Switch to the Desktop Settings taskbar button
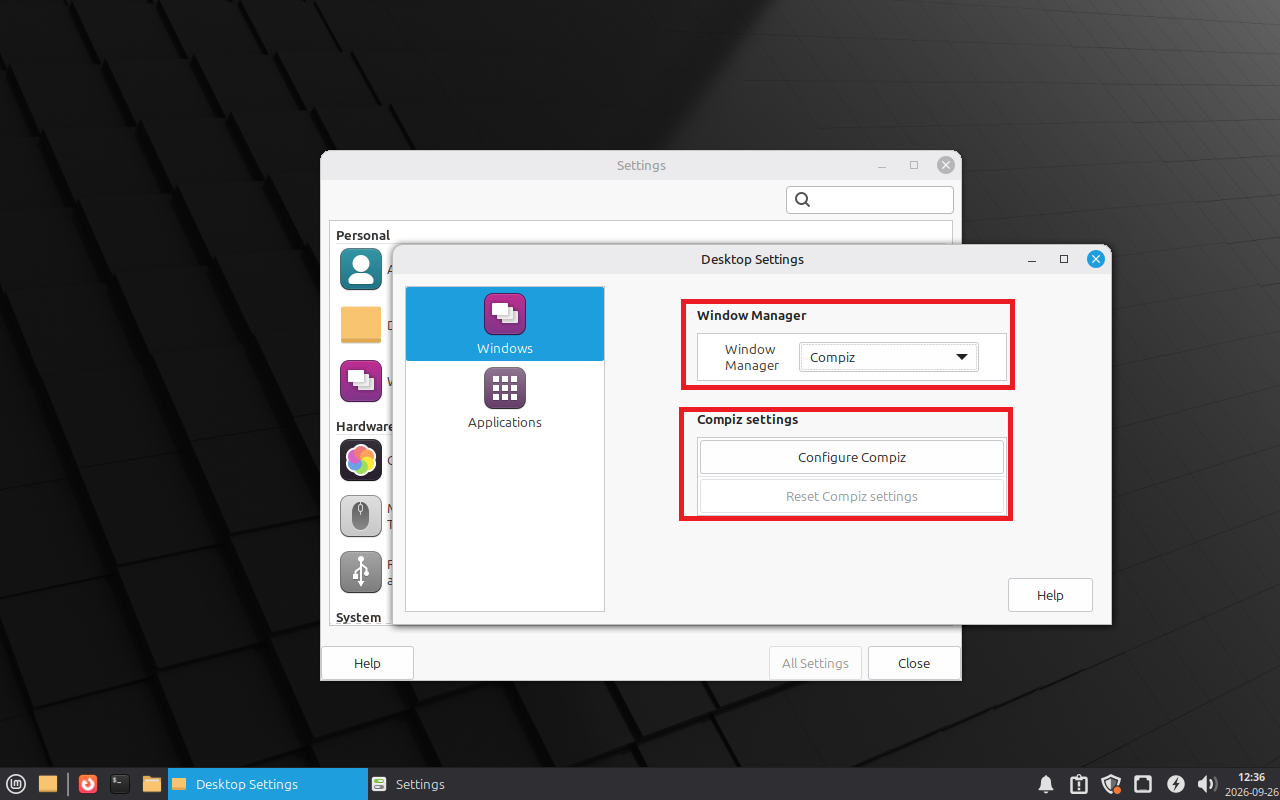The width and height of the screenshot is (1280, 800). pos(268,784)
